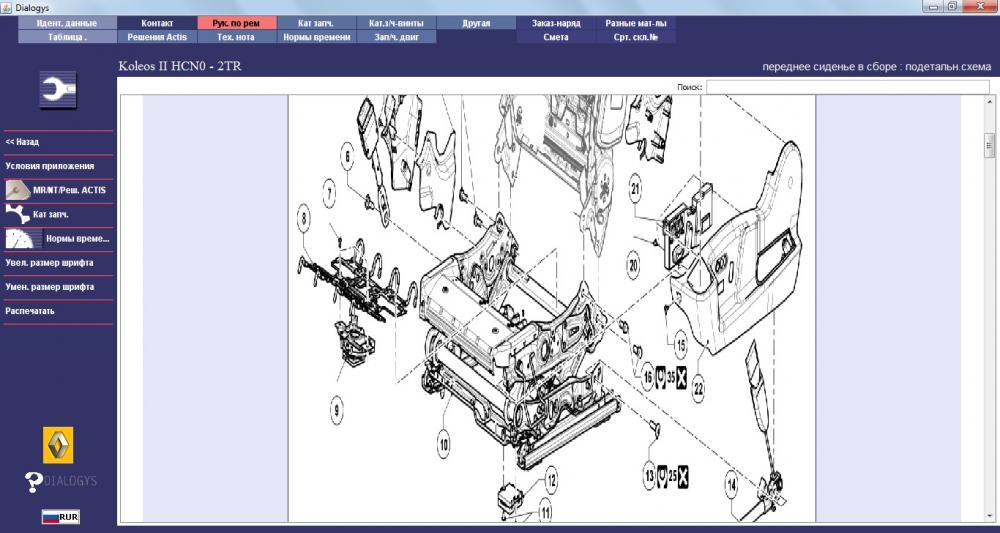Click the wrench repair icon
The height and width of the screenshot is (533, 1000).
point(58,89)
